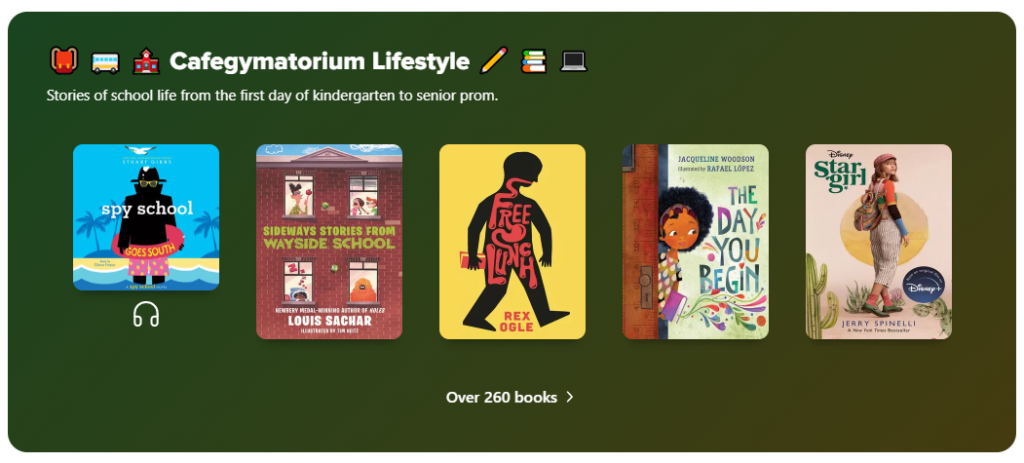Click Jacqueline Woodson name on book cover
The image size is (1024, 463).
[716, 159]
